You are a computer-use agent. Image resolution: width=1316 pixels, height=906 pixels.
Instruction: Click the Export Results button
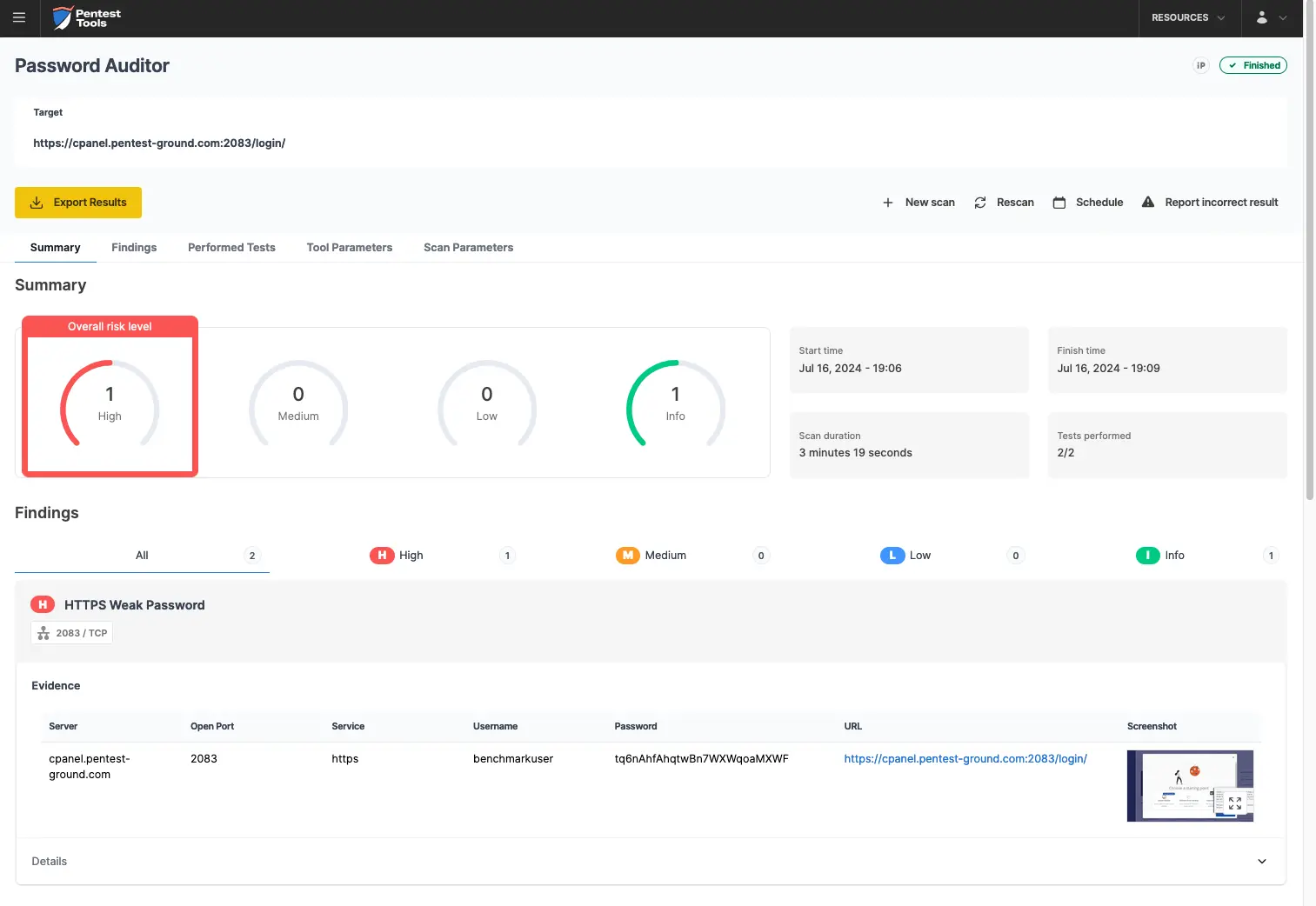click(x=78, y=203)
